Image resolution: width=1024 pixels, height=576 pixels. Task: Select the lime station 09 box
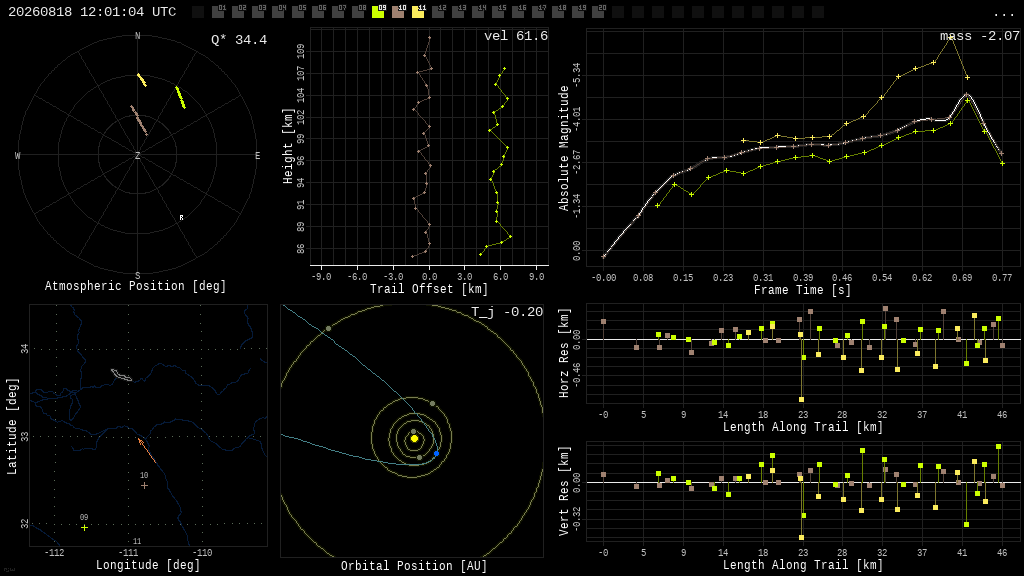[x=378, y=12]
